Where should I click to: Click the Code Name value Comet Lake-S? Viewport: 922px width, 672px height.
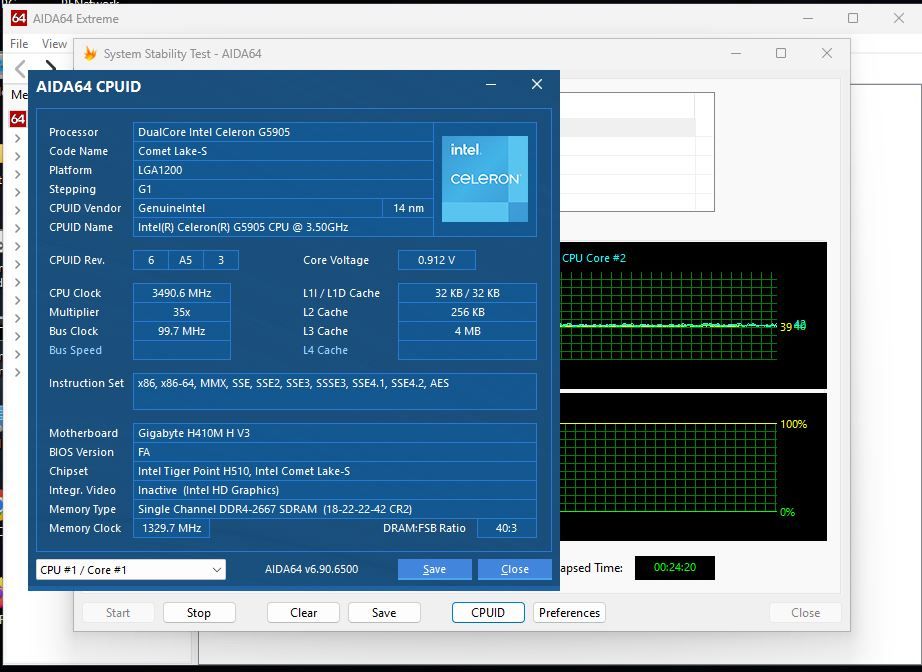tap(283, 151)
